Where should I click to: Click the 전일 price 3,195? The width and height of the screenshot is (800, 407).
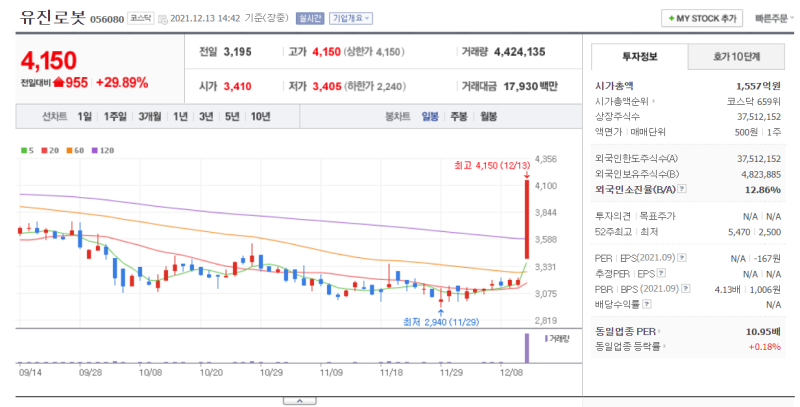(237, 52)
